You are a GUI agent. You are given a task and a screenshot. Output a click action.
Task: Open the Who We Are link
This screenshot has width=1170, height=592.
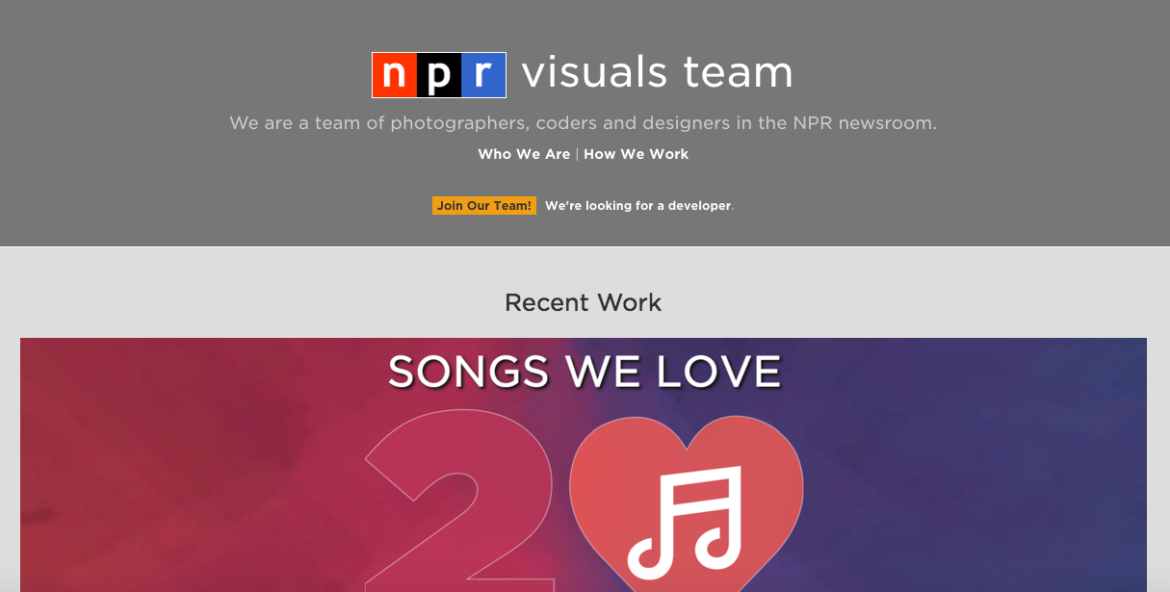[524, 154]
